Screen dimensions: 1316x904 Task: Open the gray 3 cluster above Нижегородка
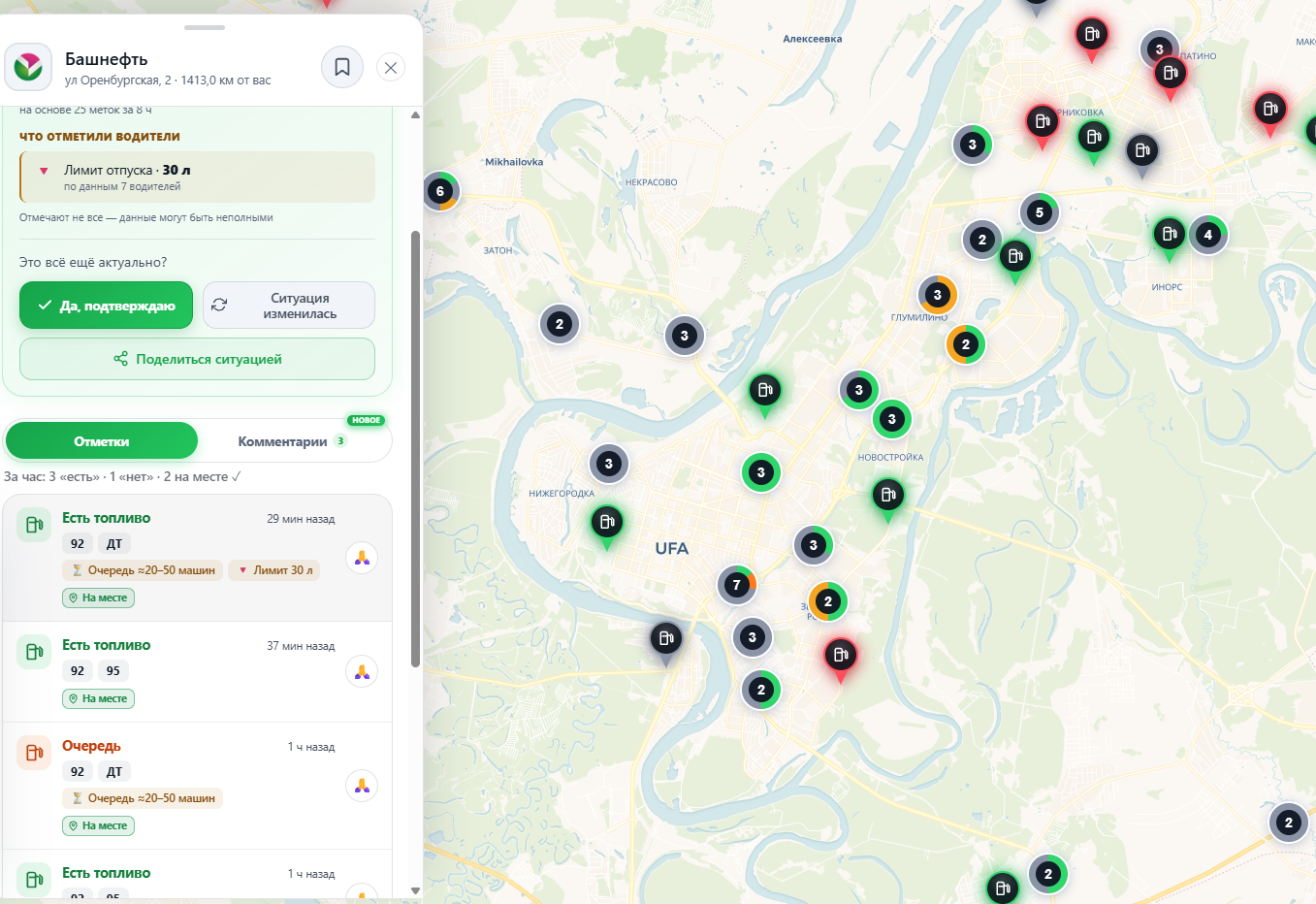click(x=609, y=464)
